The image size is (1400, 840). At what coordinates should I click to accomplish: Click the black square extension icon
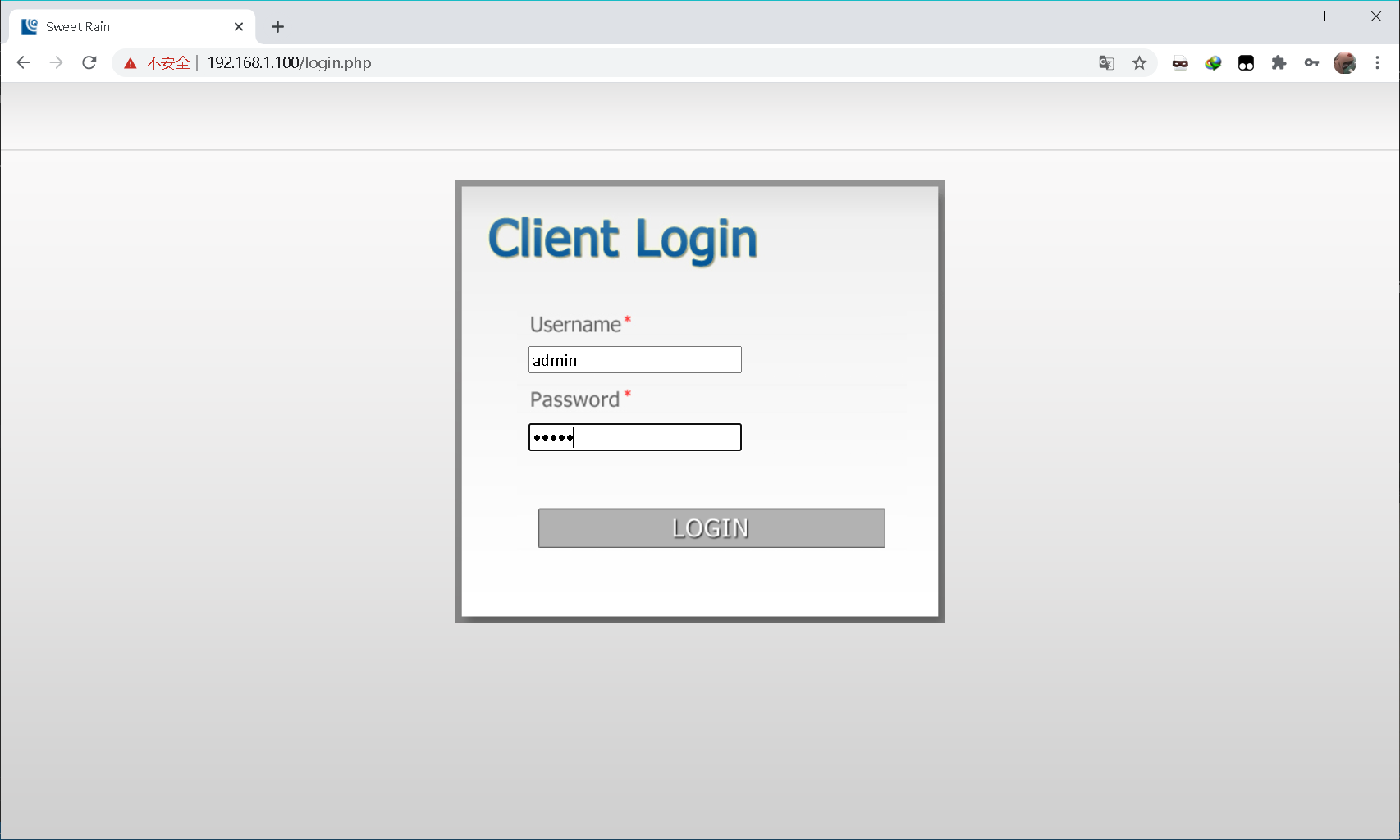[1246, 63]
